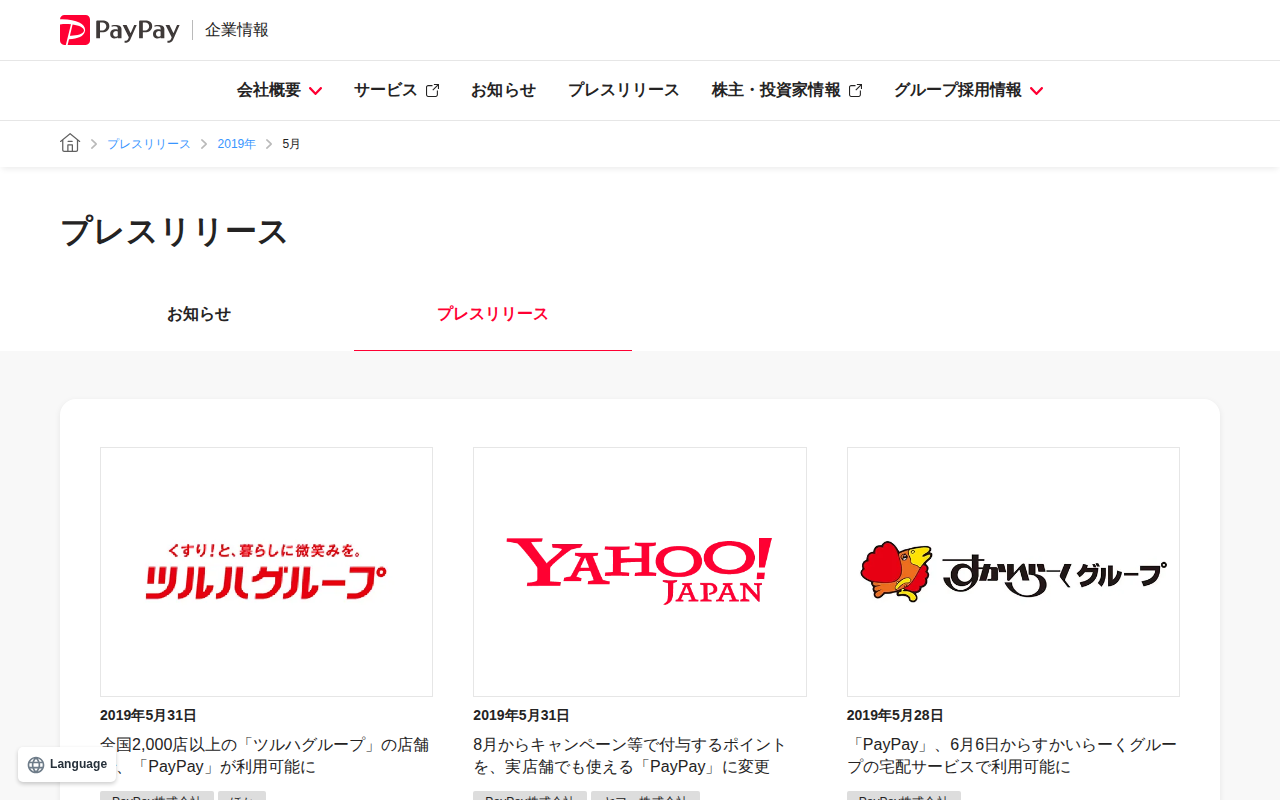1280x800 pixels.
Task: Click the external link icon next to サービス
Action: [x=432, y=91]
